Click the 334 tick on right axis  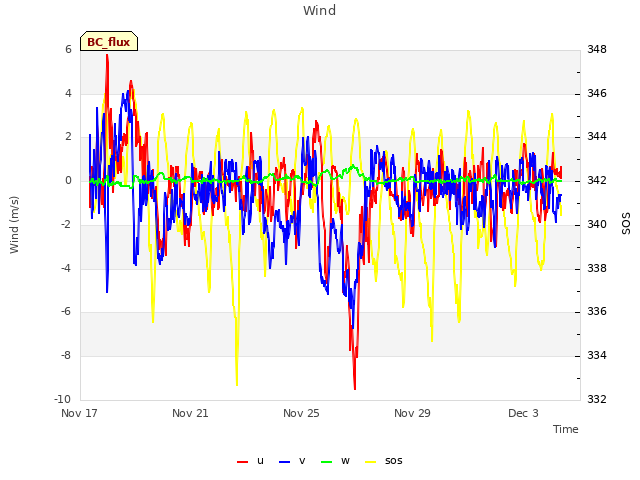tap(597, 356)
